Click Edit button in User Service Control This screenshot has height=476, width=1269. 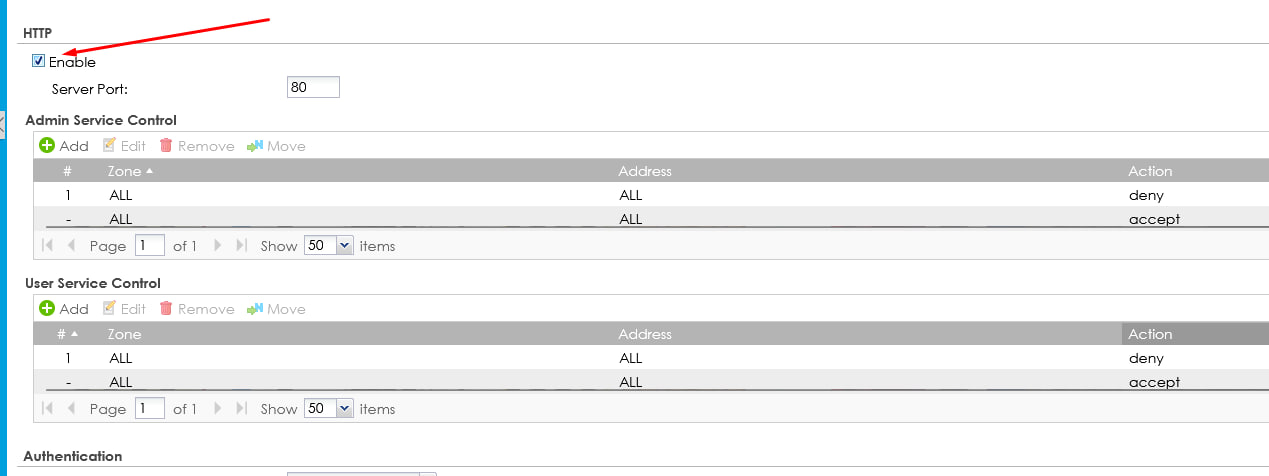coord(124,309)
